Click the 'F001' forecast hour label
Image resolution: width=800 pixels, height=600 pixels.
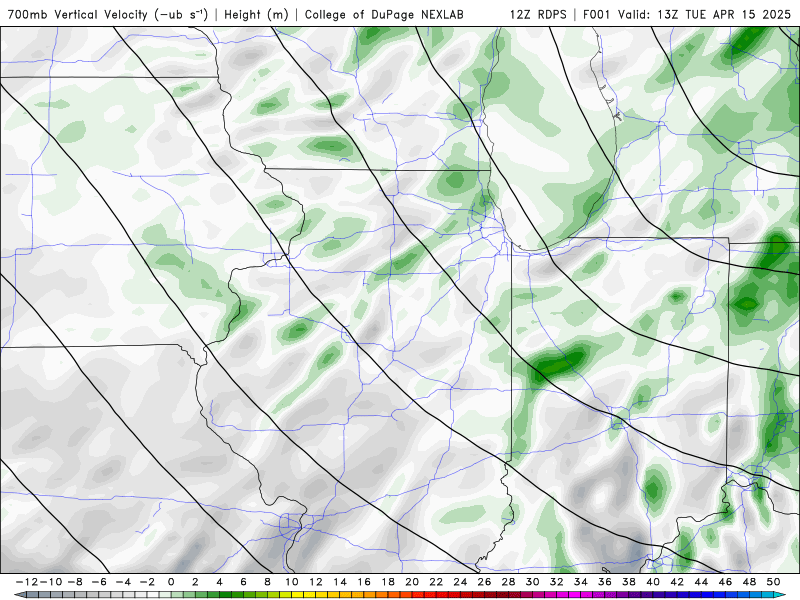596,14
